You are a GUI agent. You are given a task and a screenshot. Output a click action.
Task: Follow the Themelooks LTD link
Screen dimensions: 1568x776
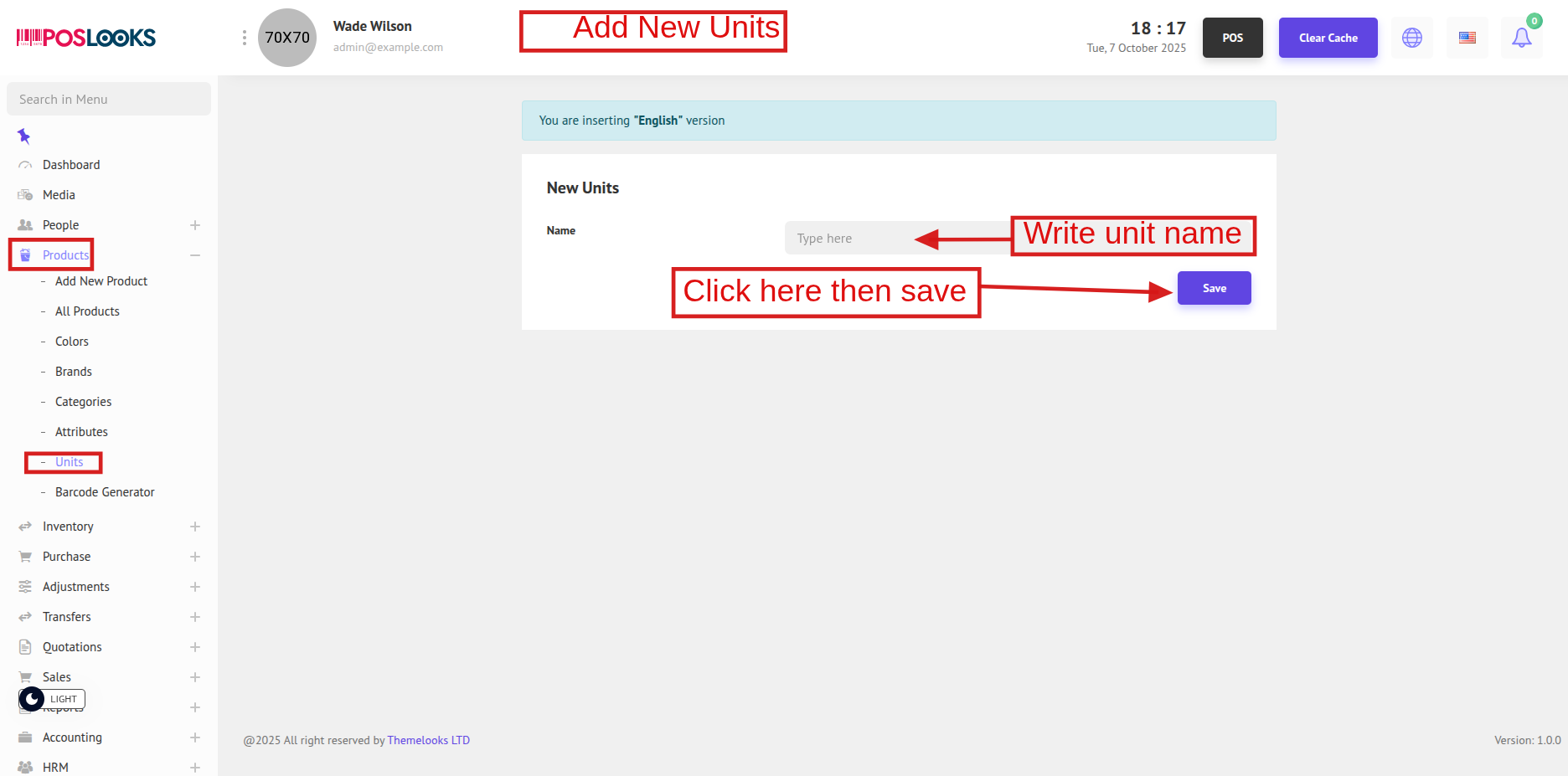click(428, 740)
